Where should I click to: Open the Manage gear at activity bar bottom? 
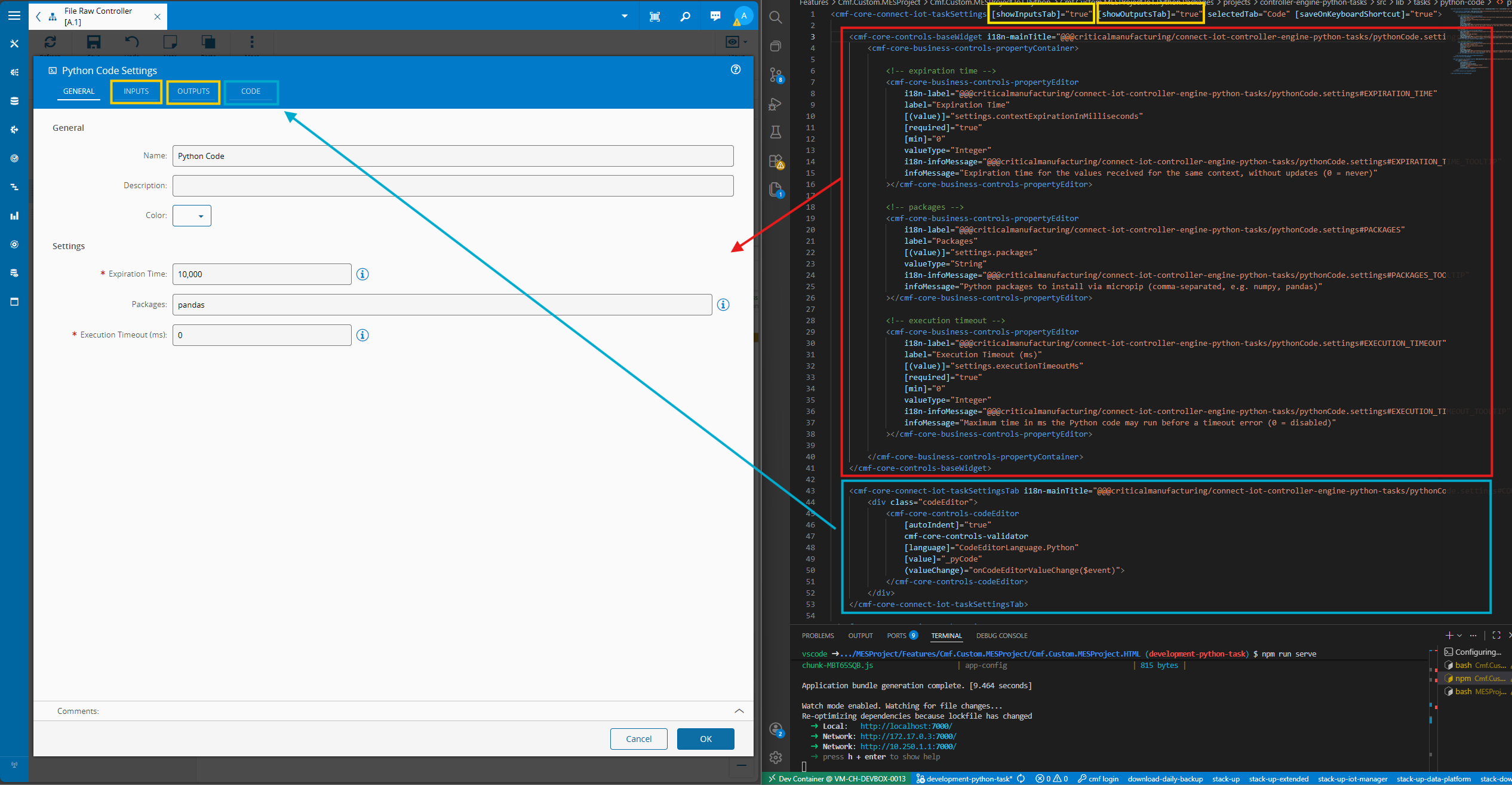click(776, 757)
